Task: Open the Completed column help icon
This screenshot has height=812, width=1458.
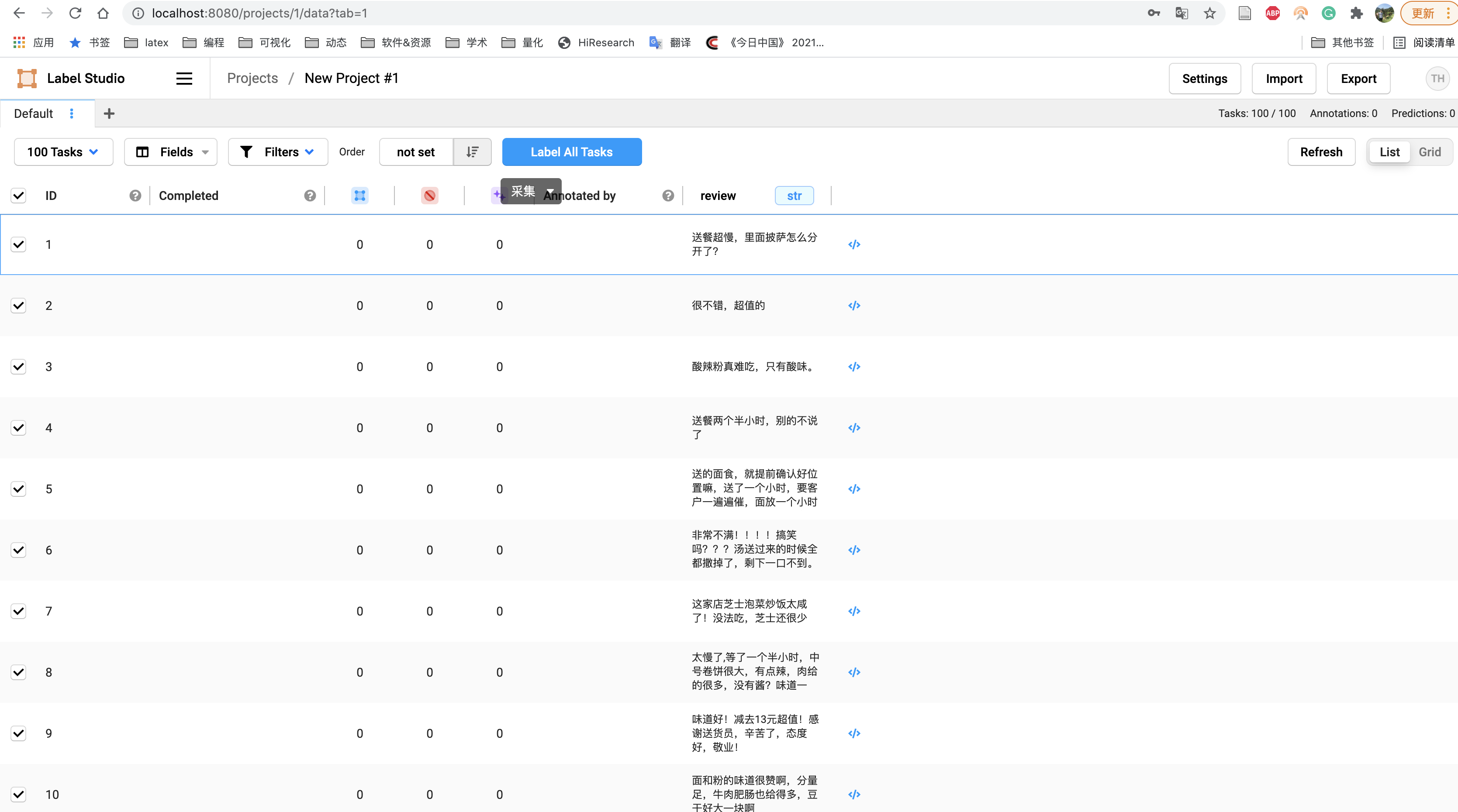Action: coord(310,195)
